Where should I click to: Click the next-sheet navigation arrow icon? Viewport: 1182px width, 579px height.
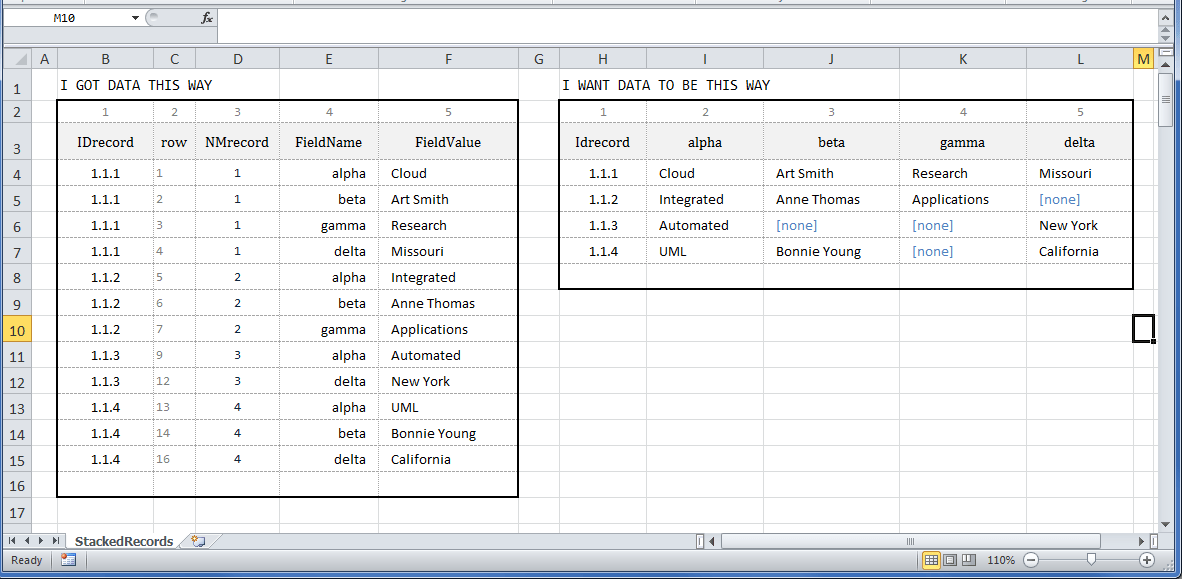click(39, 540)
